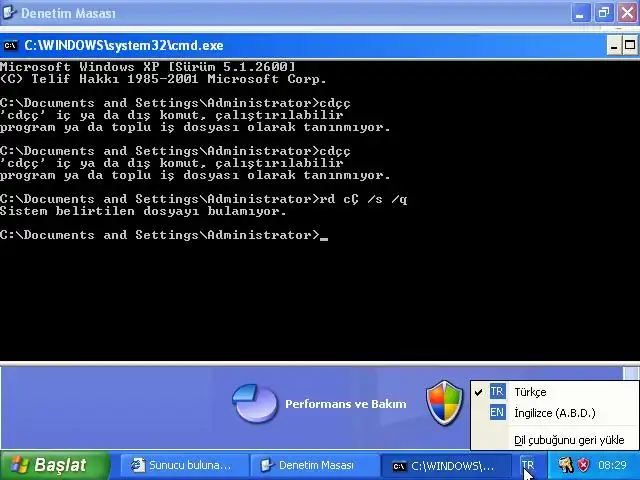Select İngilizce (A.B.D.) language option

point(554,413)
